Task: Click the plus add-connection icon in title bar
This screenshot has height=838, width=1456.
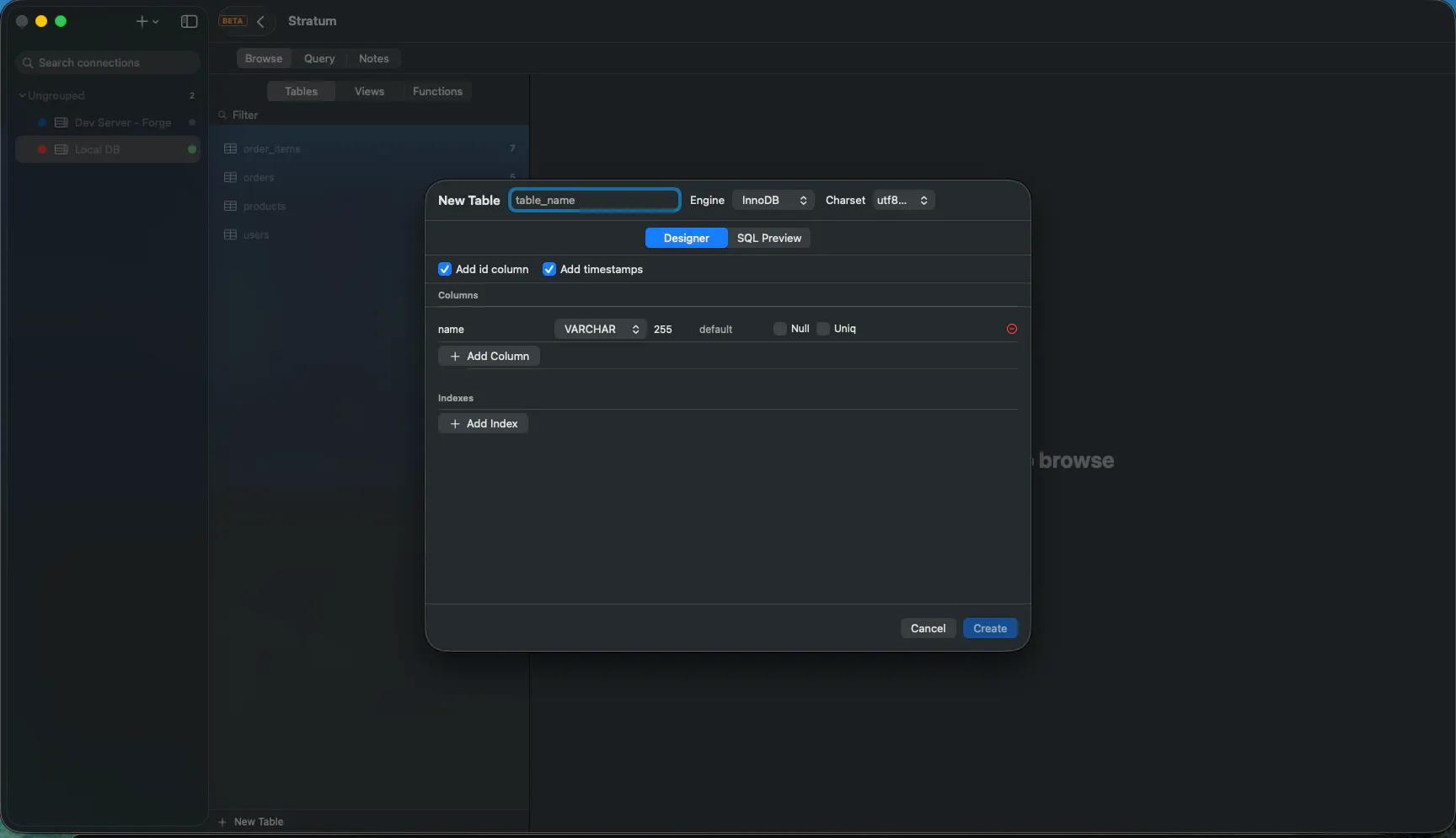Action: [x=142, y=21]
